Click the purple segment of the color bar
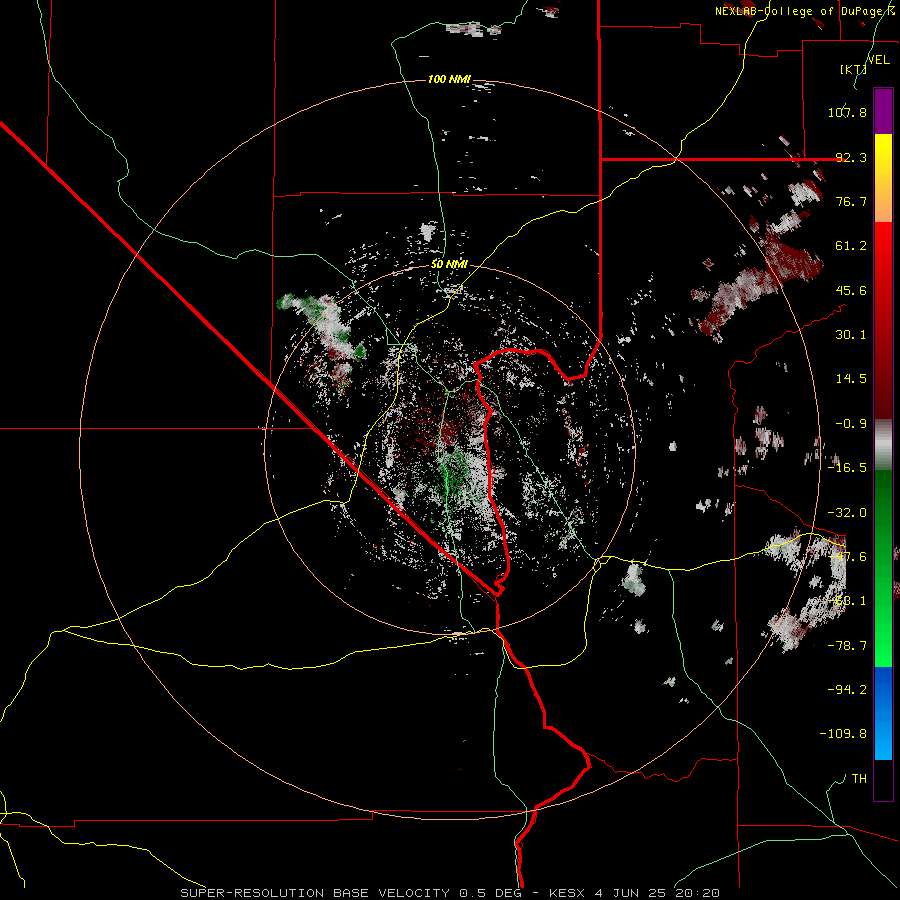The image size is (900, 900). click(x=883, y=111)
